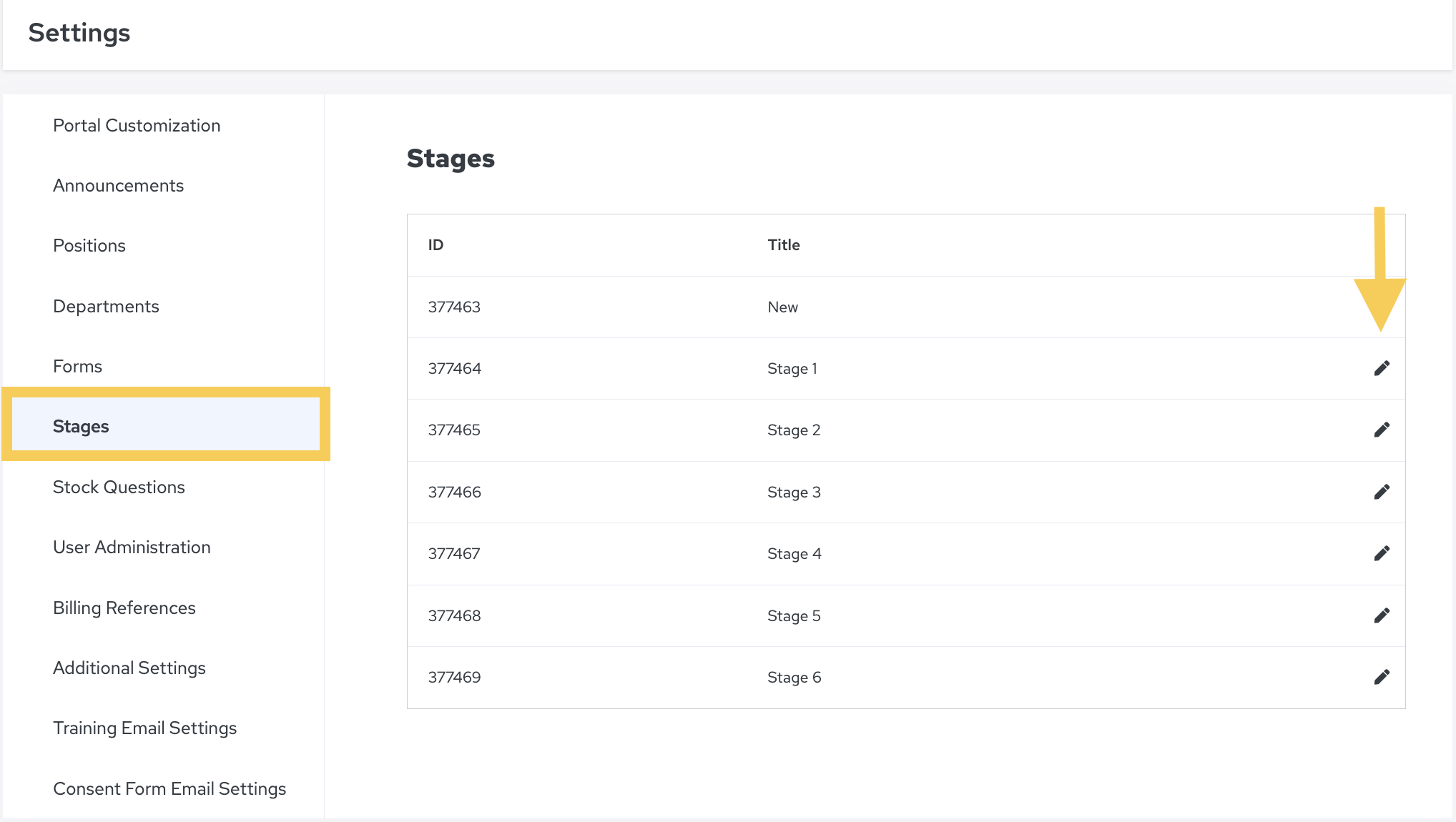Edit the Stage 2 row title
This screenshot has height=822, width=1456.
click(1382, 430)
